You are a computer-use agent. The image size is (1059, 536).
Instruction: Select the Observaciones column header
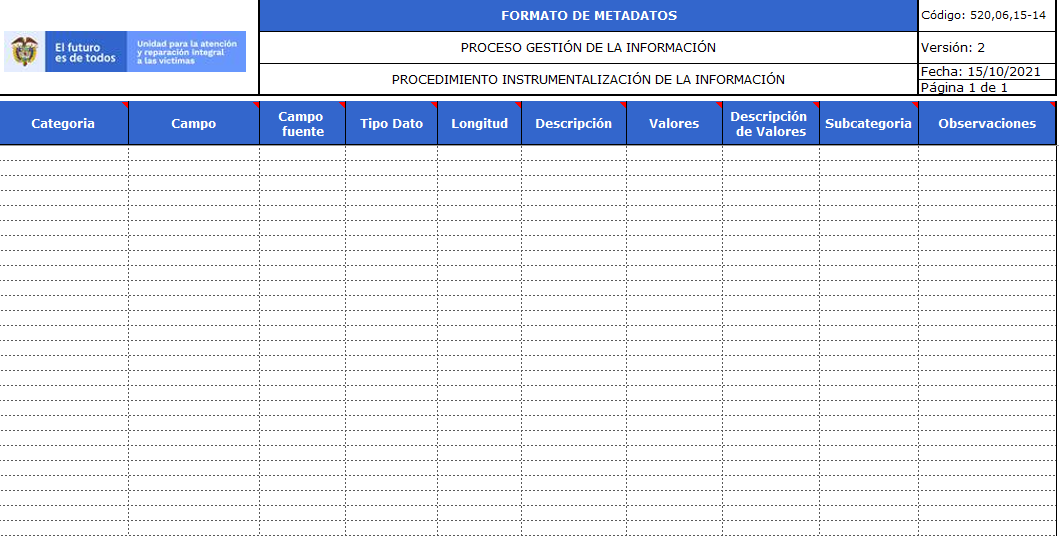click(987, 124)
